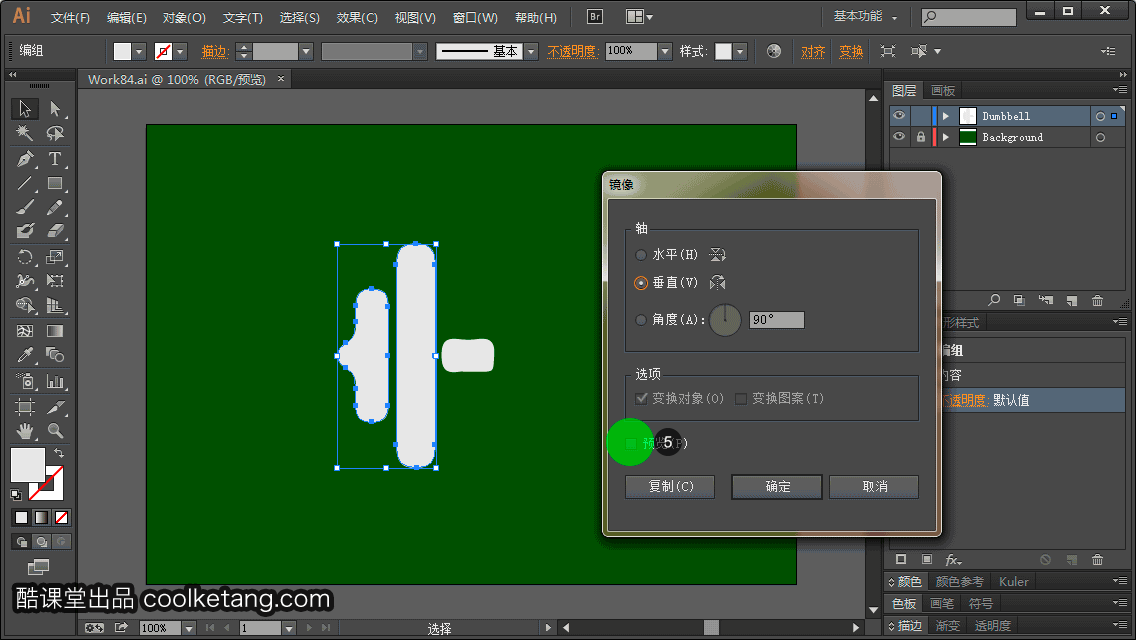Expand the Dumbbell layer contents
Image resolution: width=1136 pixels, height=640 pixels.
[945, 116]
